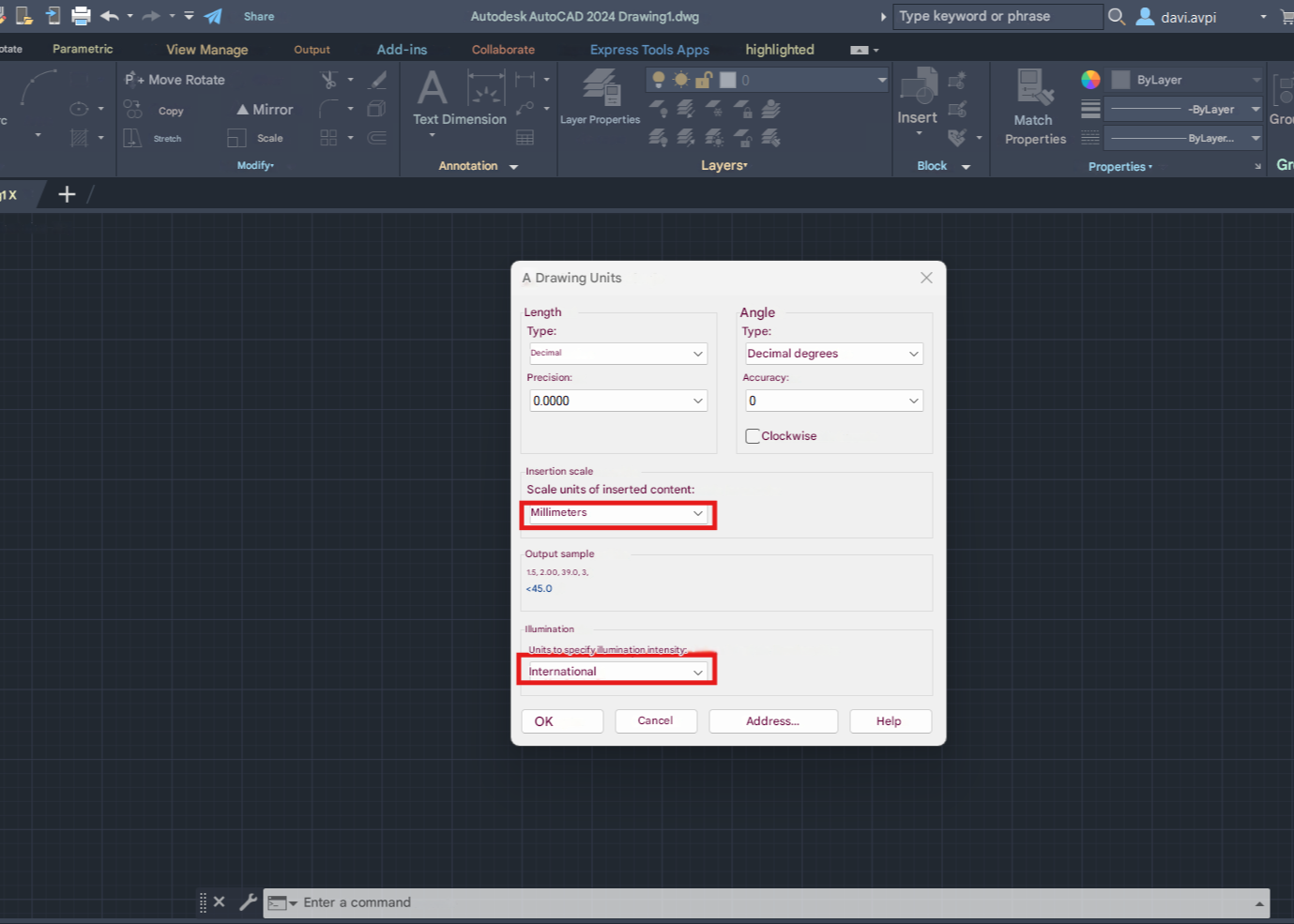Image resolution: width=1294 pixels, height=924 pixels.
Task: Click Match Properties tool
Action: coord(1035,107)
